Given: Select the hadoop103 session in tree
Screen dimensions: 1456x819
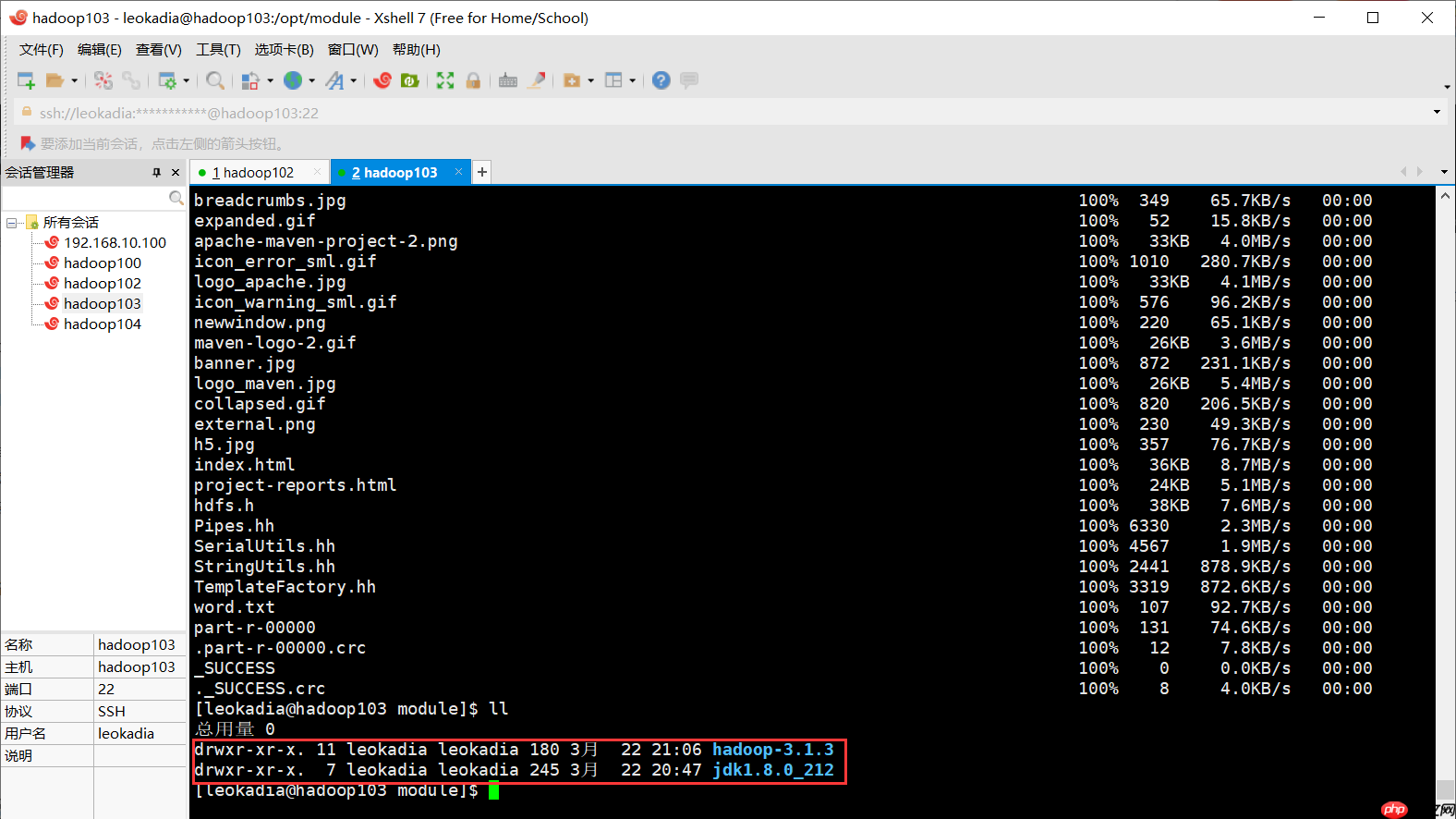Looking at the screenshot, I should (103, 303).
